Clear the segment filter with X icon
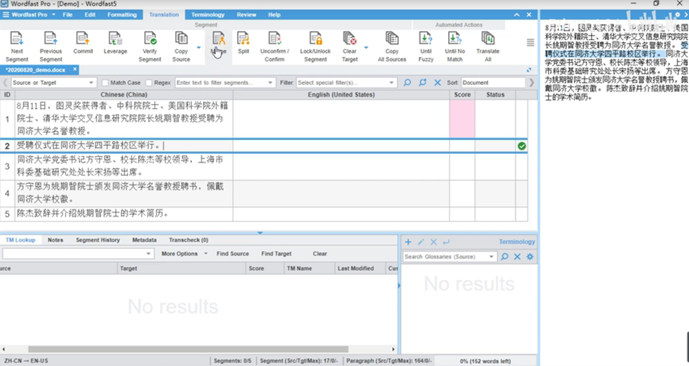 tap(438, 83)
